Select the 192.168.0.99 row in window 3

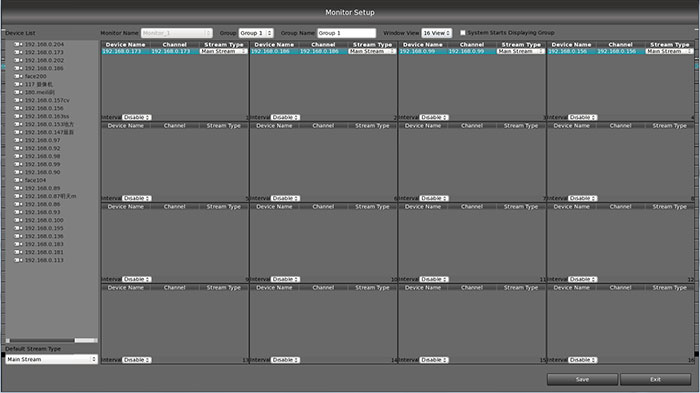point(472,51)
